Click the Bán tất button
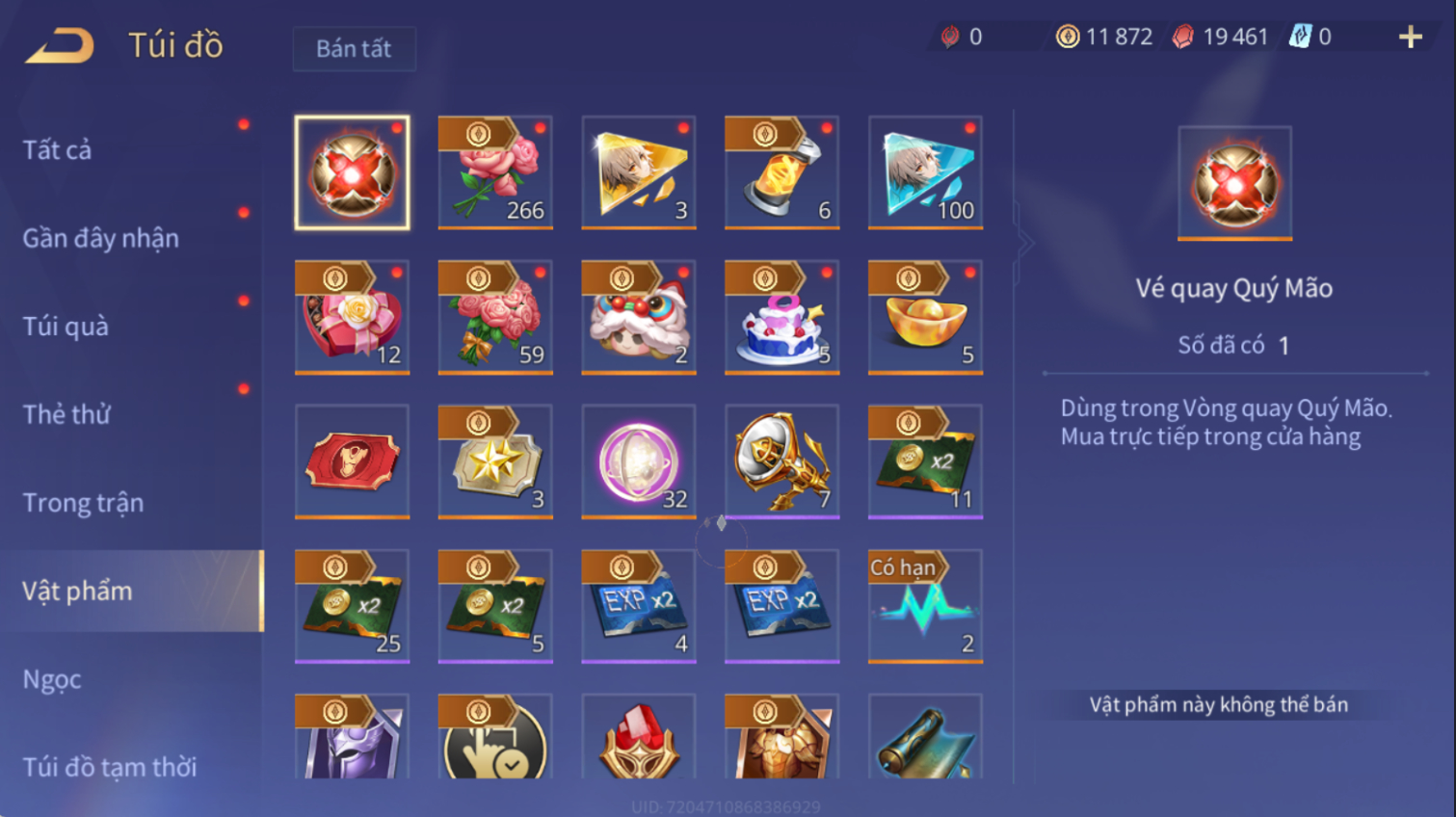1456x817 pixels. pos(354,48)
